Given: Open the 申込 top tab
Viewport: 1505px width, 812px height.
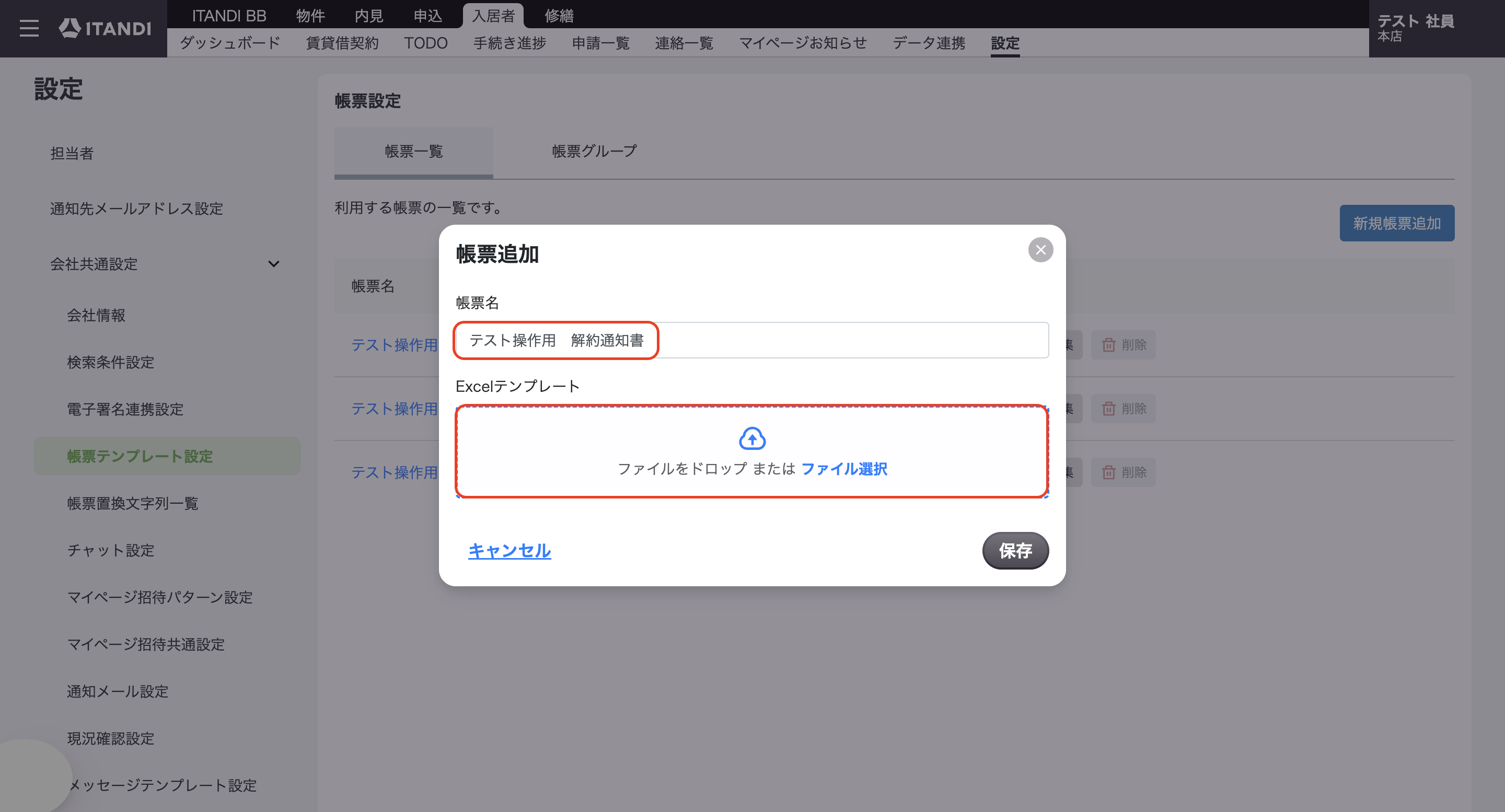Looking at the screenshot, I should tap(427, 15).
